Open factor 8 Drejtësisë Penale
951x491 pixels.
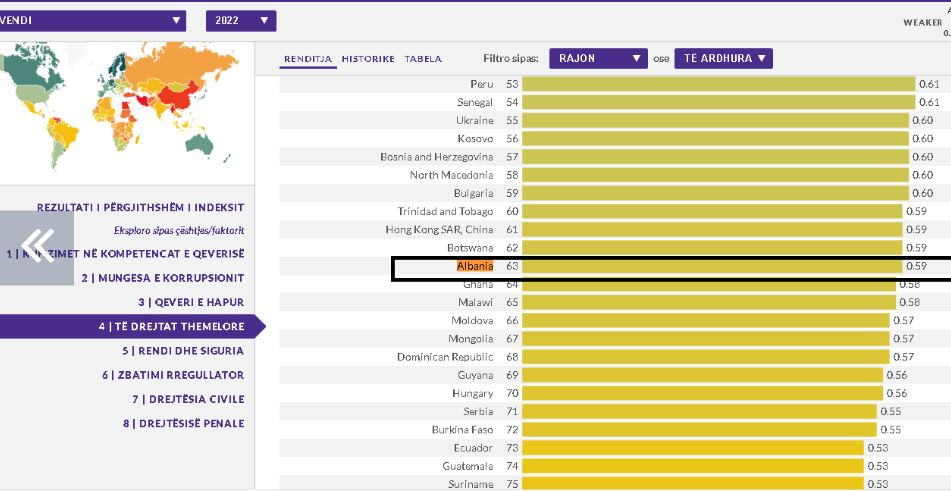[182, 423]
